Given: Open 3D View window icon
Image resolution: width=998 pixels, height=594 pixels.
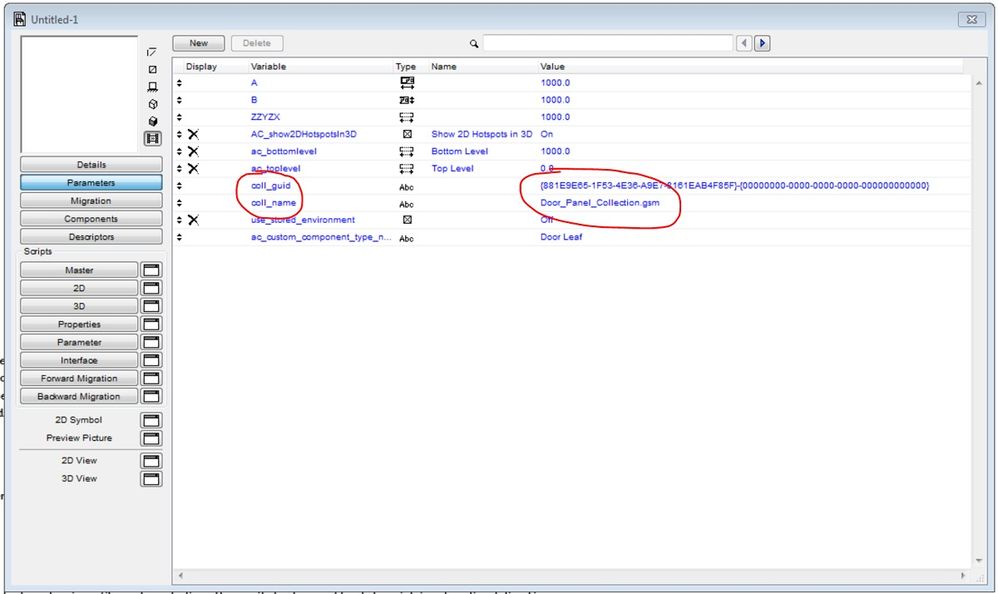Looking at the screenshot, I should pyautogui.click(x=151, y=479).
